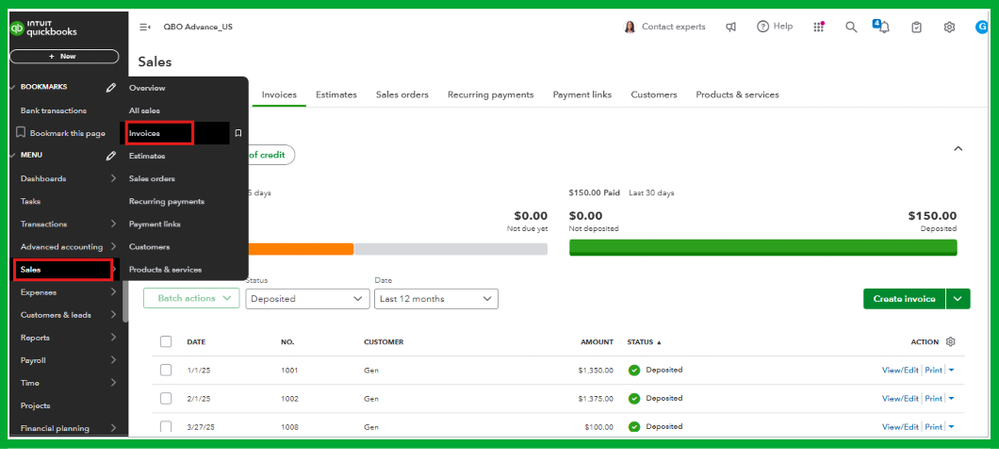The height and width of the screenshot is (449, 999).
Task: Click amount $1,350.00 cell
Action: pos(596,370)
